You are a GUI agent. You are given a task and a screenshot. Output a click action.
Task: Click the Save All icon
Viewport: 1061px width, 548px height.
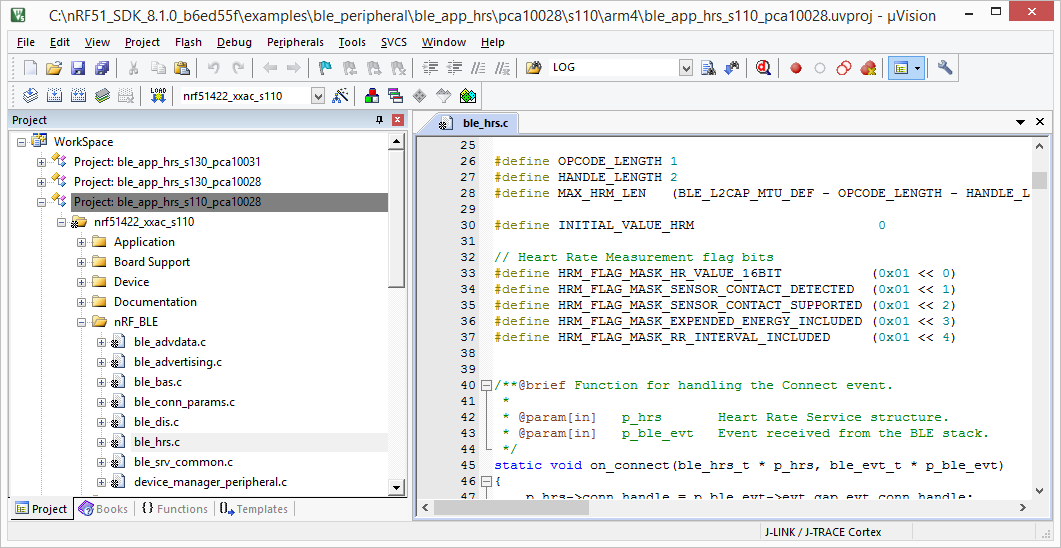click(x=101, y=68)
